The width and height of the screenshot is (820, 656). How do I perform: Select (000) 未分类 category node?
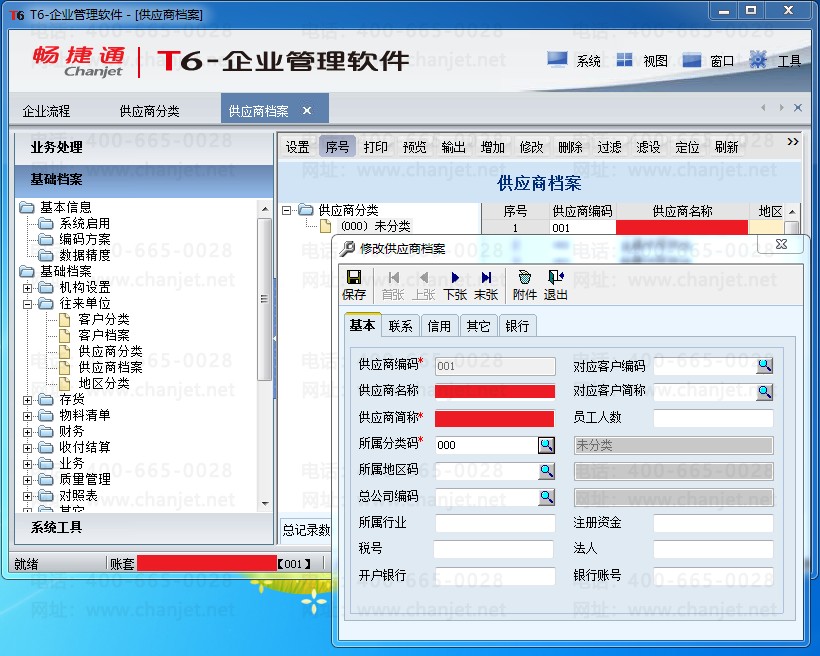point(375,226)
